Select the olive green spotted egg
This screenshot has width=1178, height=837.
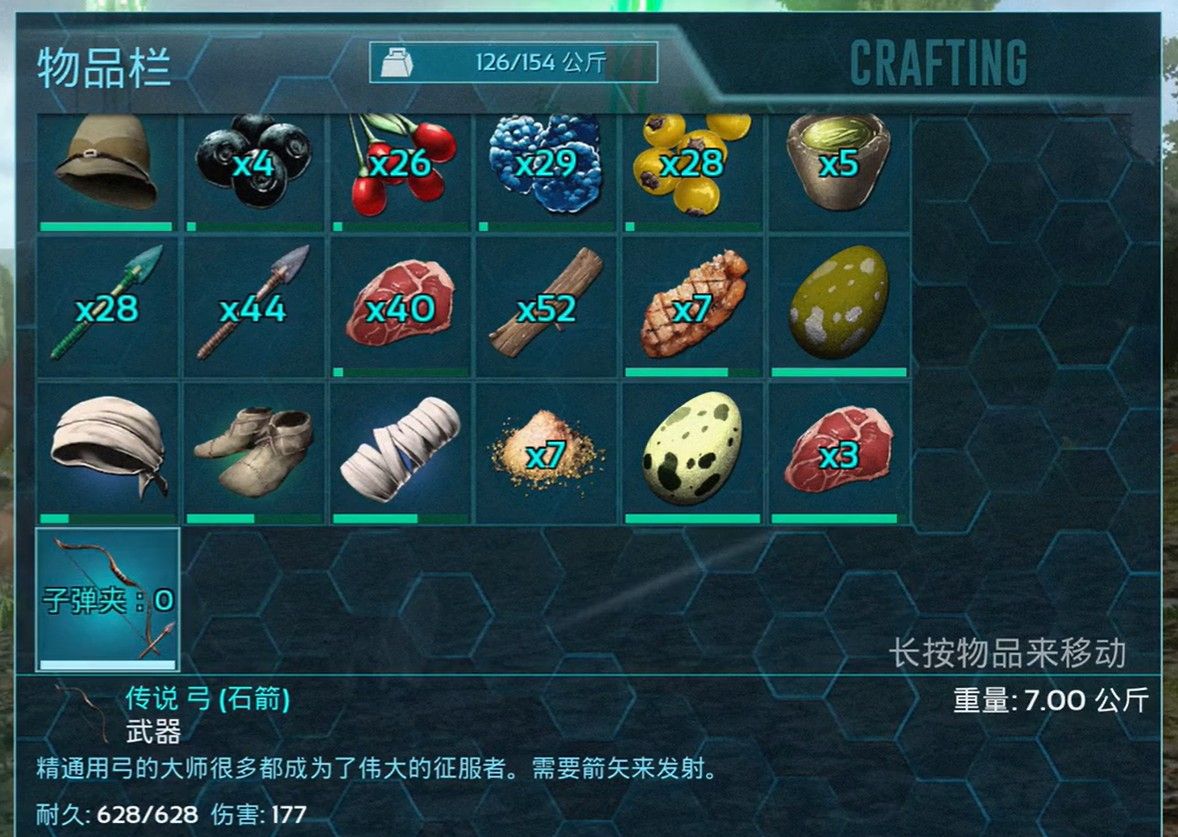tap(838, 307)
